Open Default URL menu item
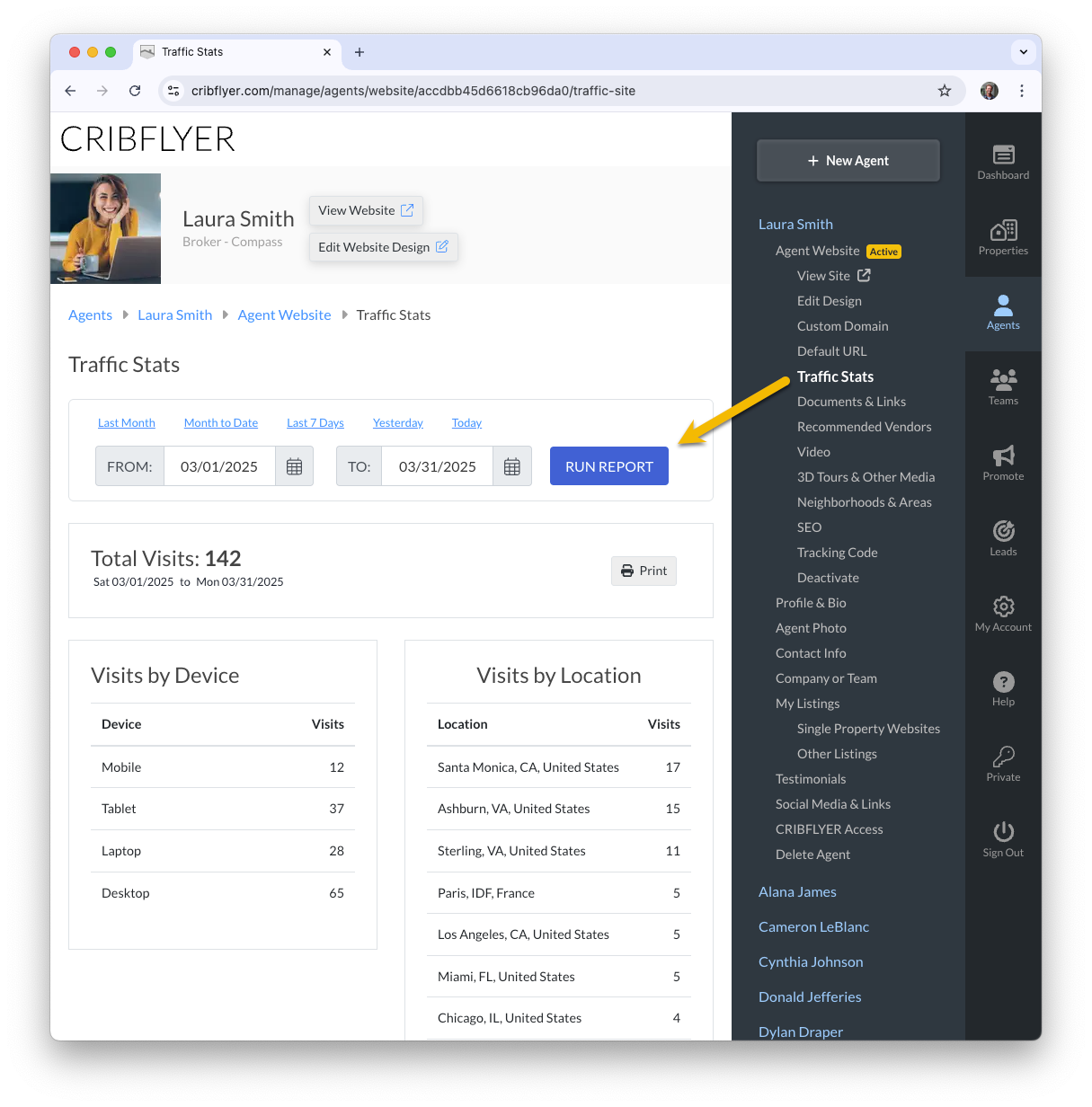The width and height of the screenshot is (1092, 1107). pyautogui.click(x=832, y=351)
